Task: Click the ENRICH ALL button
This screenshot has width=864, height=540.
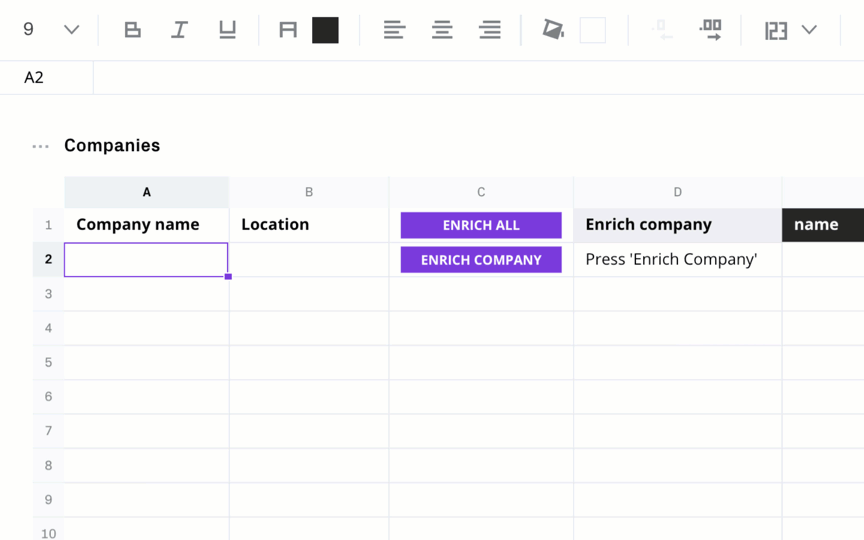Action: tap(481, 225)
